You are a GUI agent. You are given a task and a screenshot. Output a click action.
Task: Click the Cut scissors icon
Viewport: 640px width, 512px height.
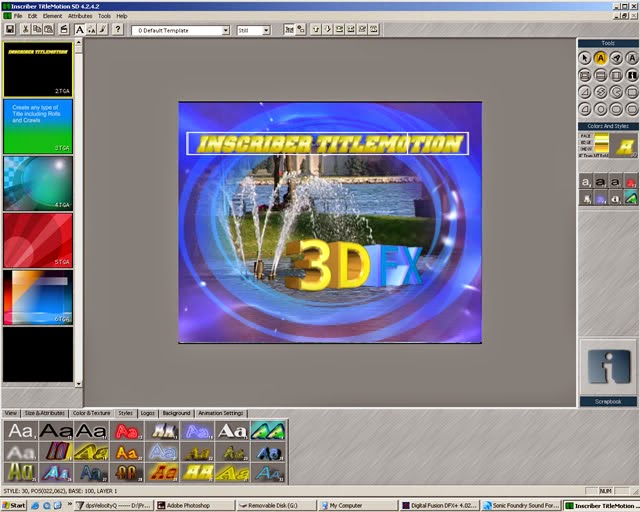click(x=25, y=29)
